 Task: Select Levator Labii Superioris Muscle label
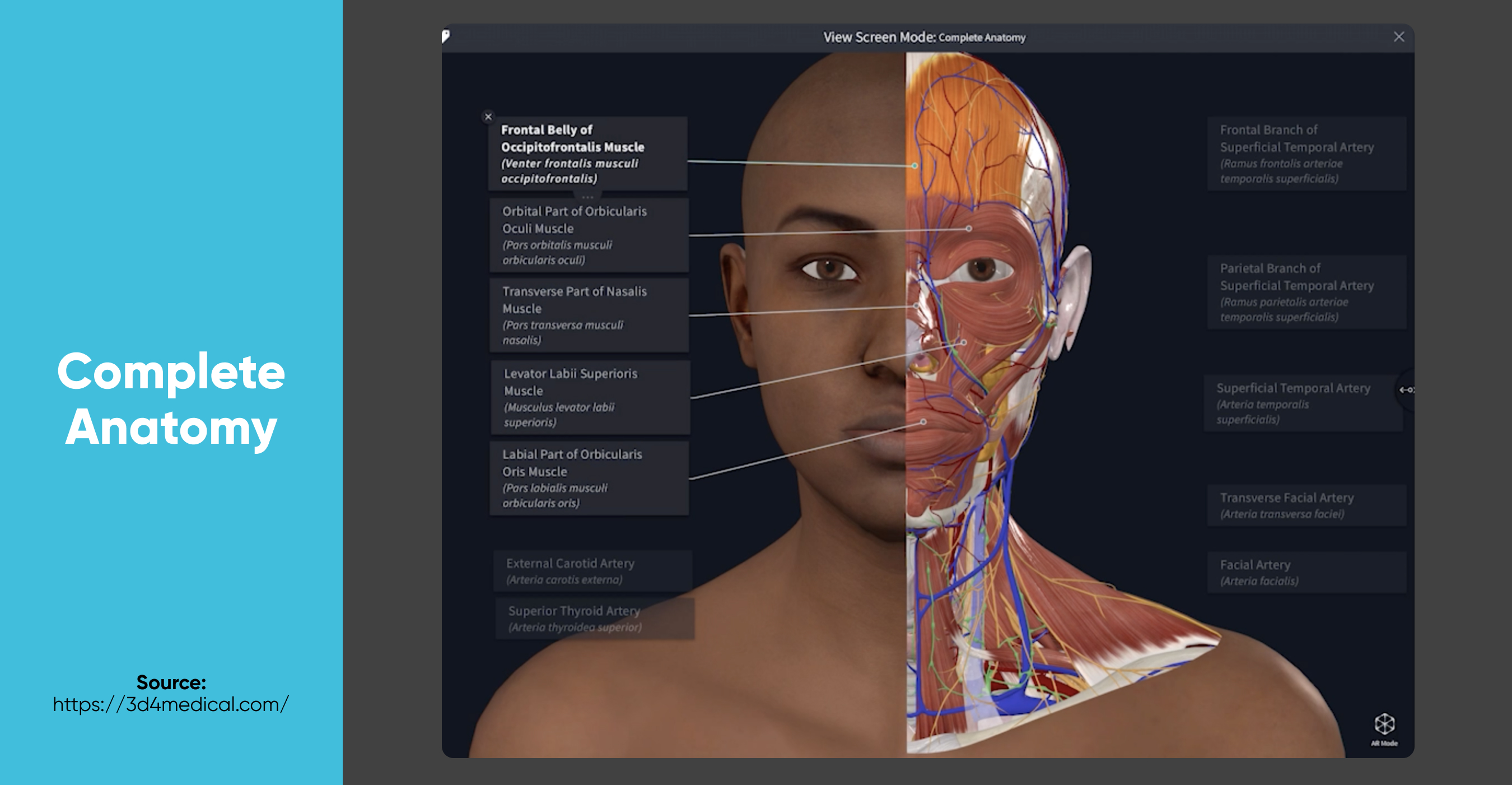point(590,397)
